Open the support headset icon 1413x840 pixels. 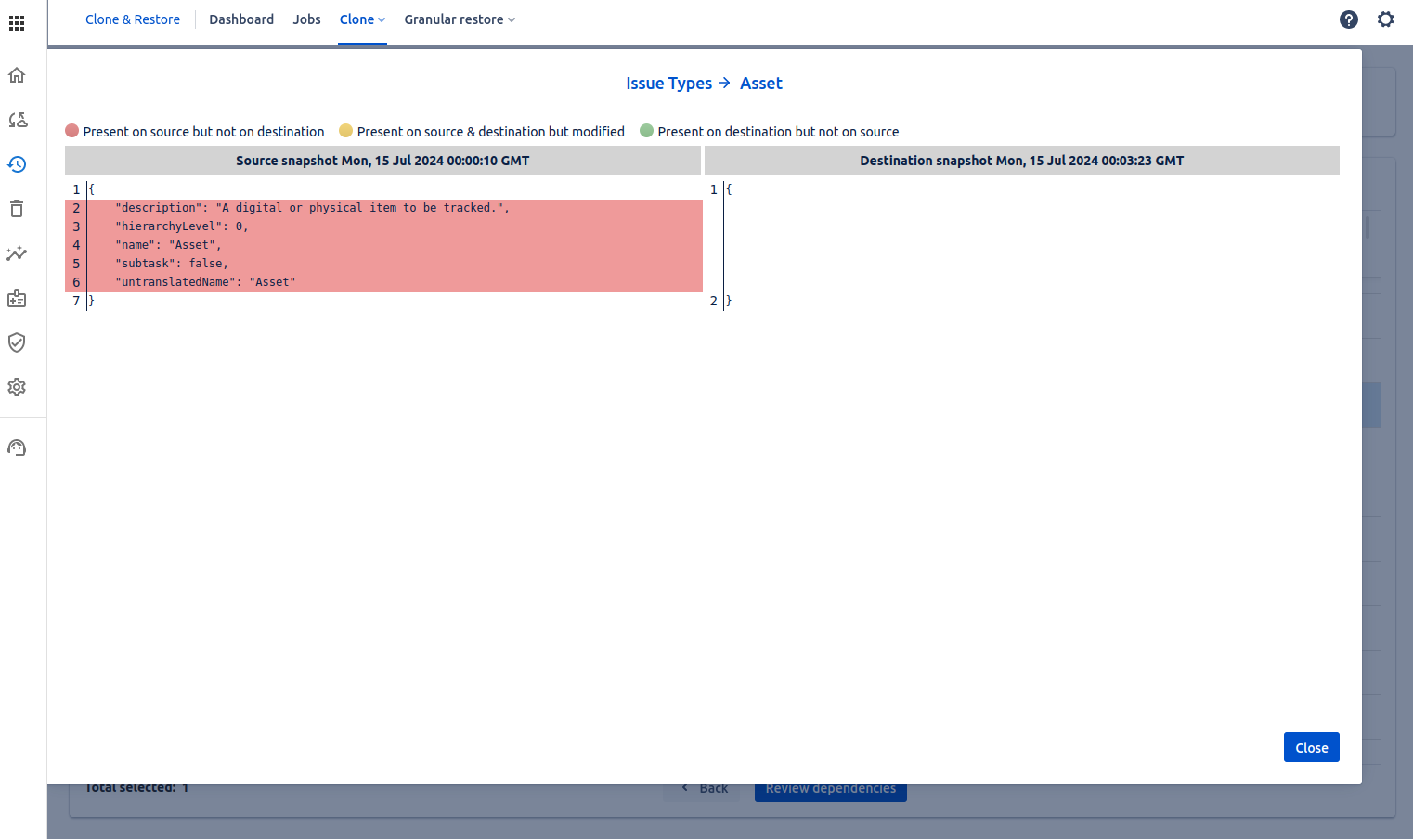tap(17, 448)
